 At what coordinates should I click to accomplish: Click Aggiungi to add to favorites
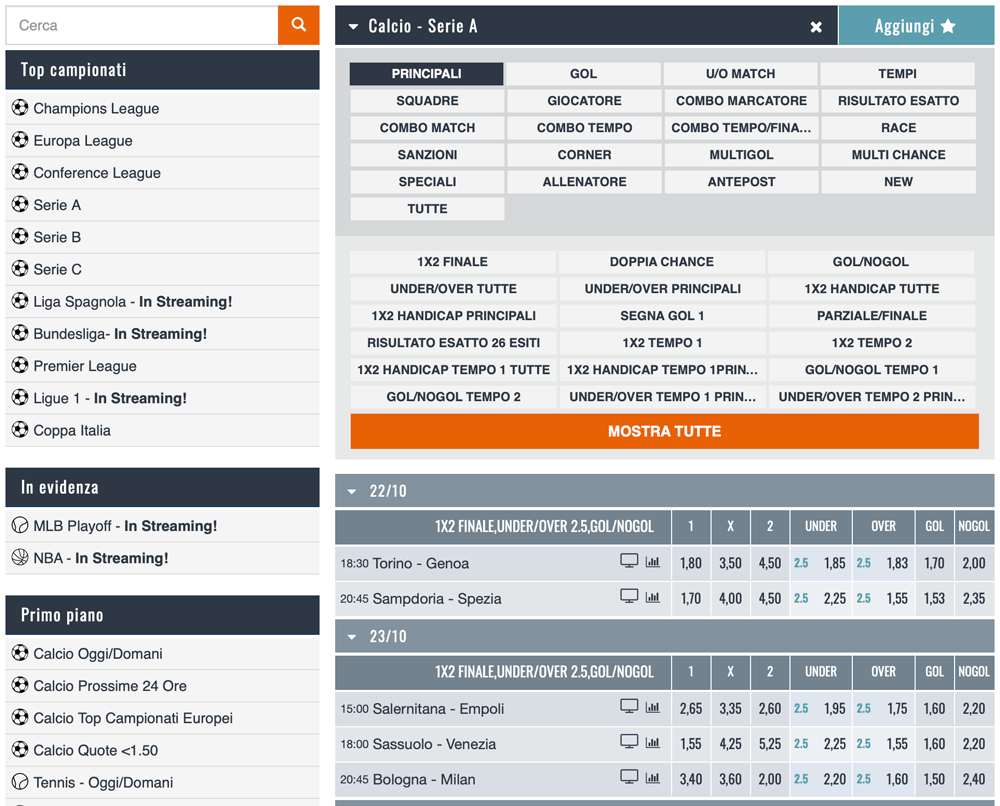pos(916,26)
